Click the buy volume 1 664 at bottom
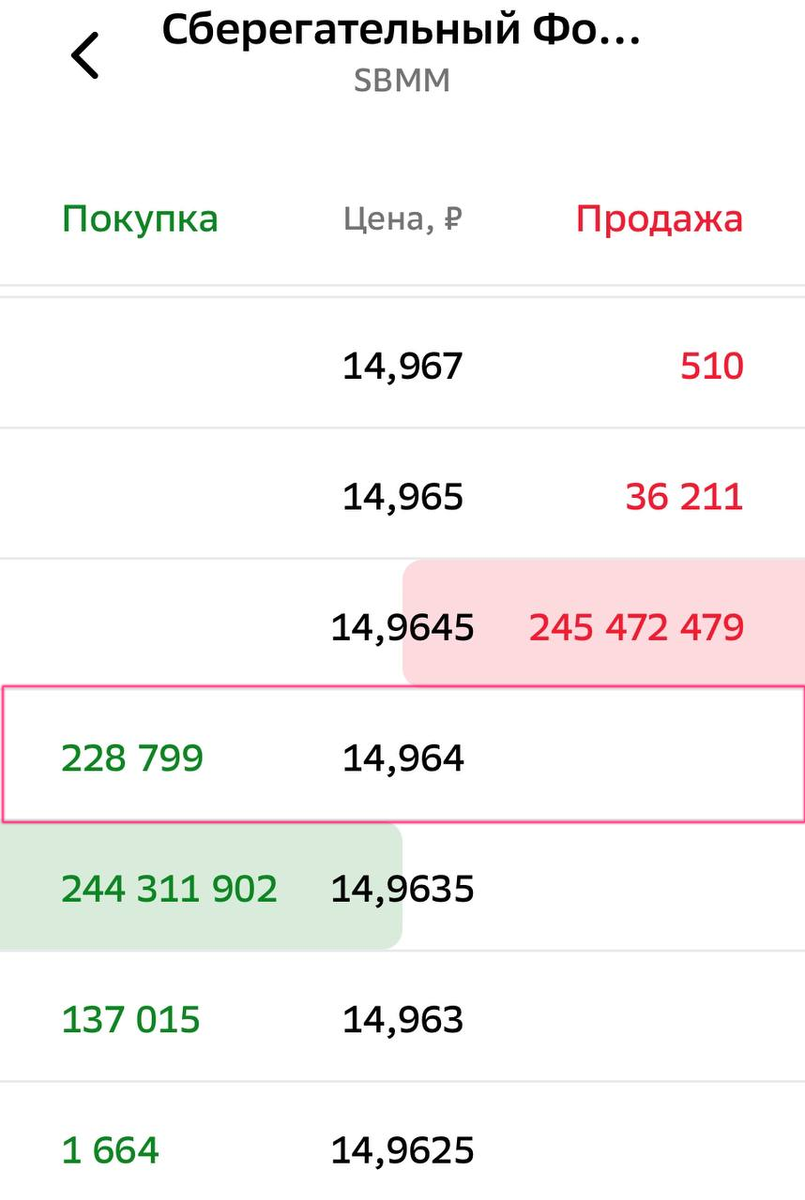The width and height of the screenshot is (805, 1200). click(110, 1148)
